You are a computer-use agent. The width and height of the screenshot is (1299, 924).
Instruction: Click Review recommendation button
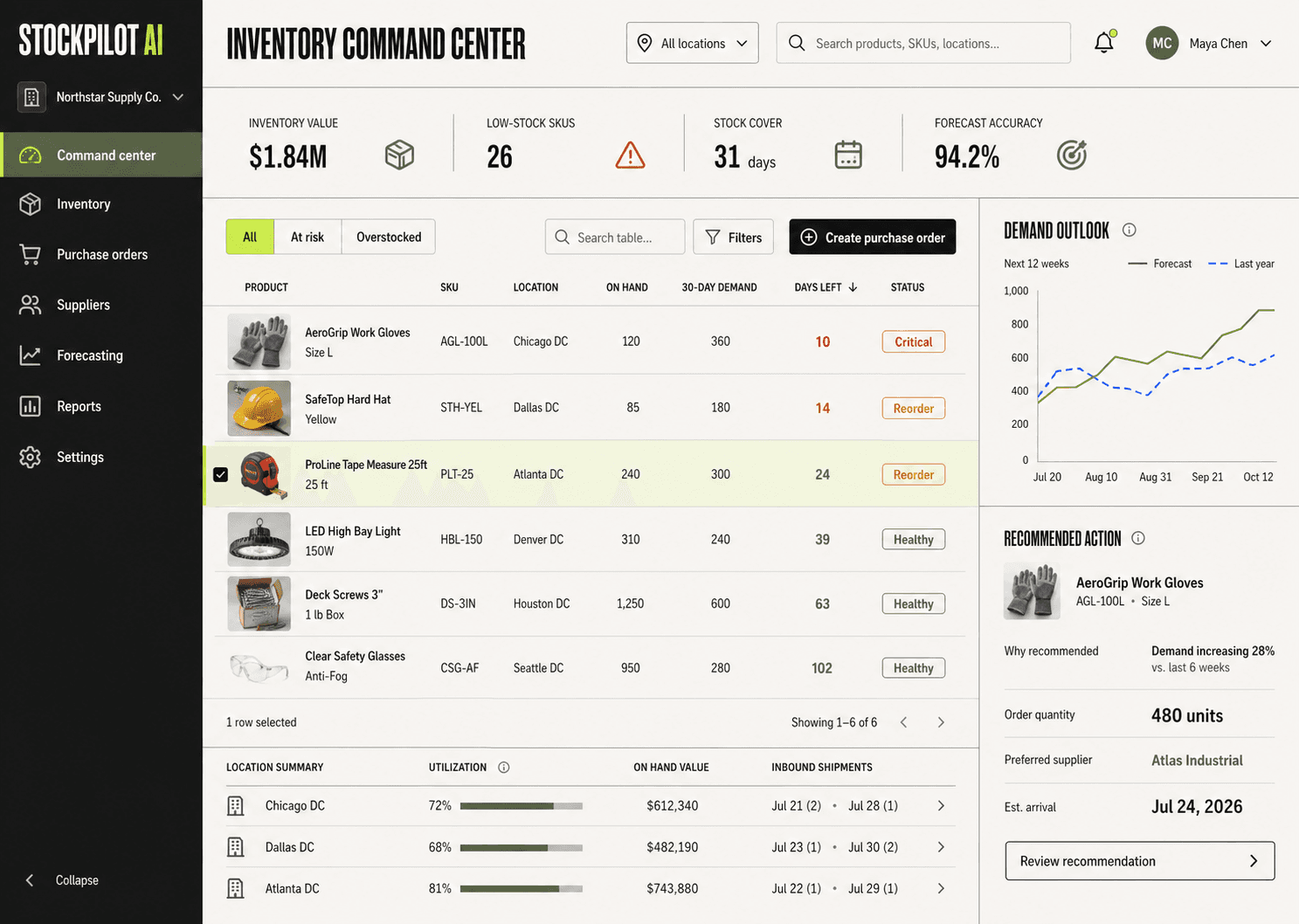point(1140,861)
